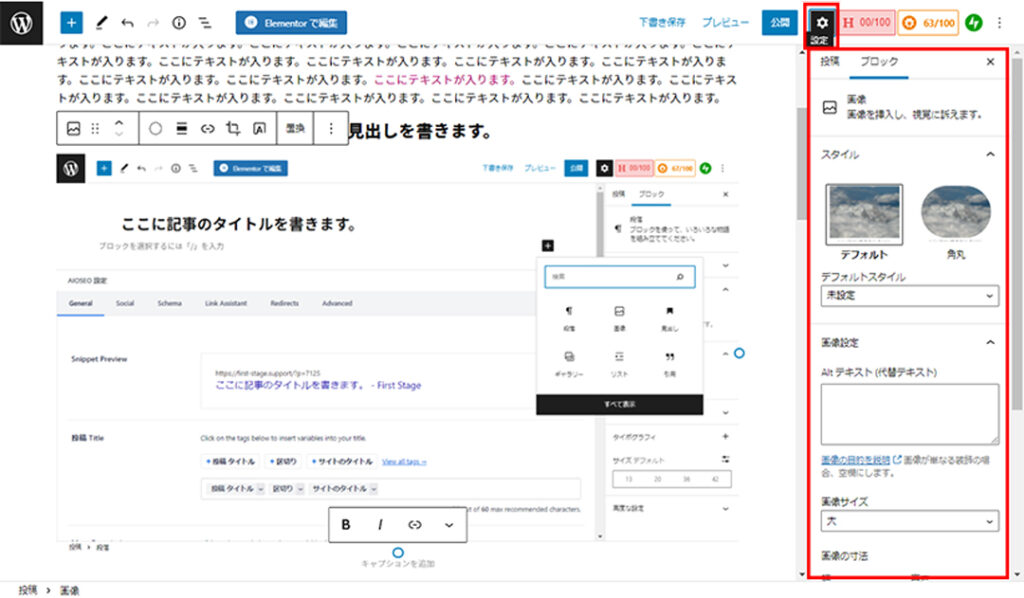This screenshot has height=598, width=1024.
Task: Open the 画像サイズ dropdown
Action: 908,521
